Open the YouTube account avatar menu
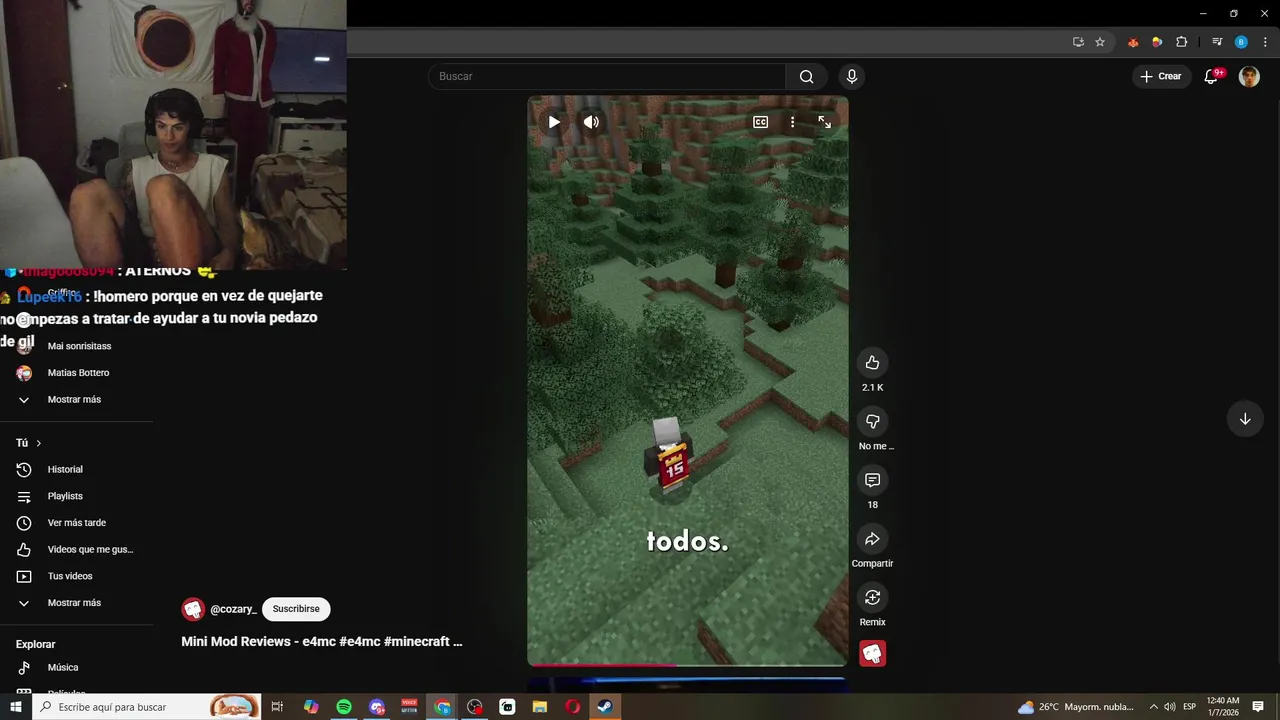The image size is (1280, 720). (x=1249, y=76)
